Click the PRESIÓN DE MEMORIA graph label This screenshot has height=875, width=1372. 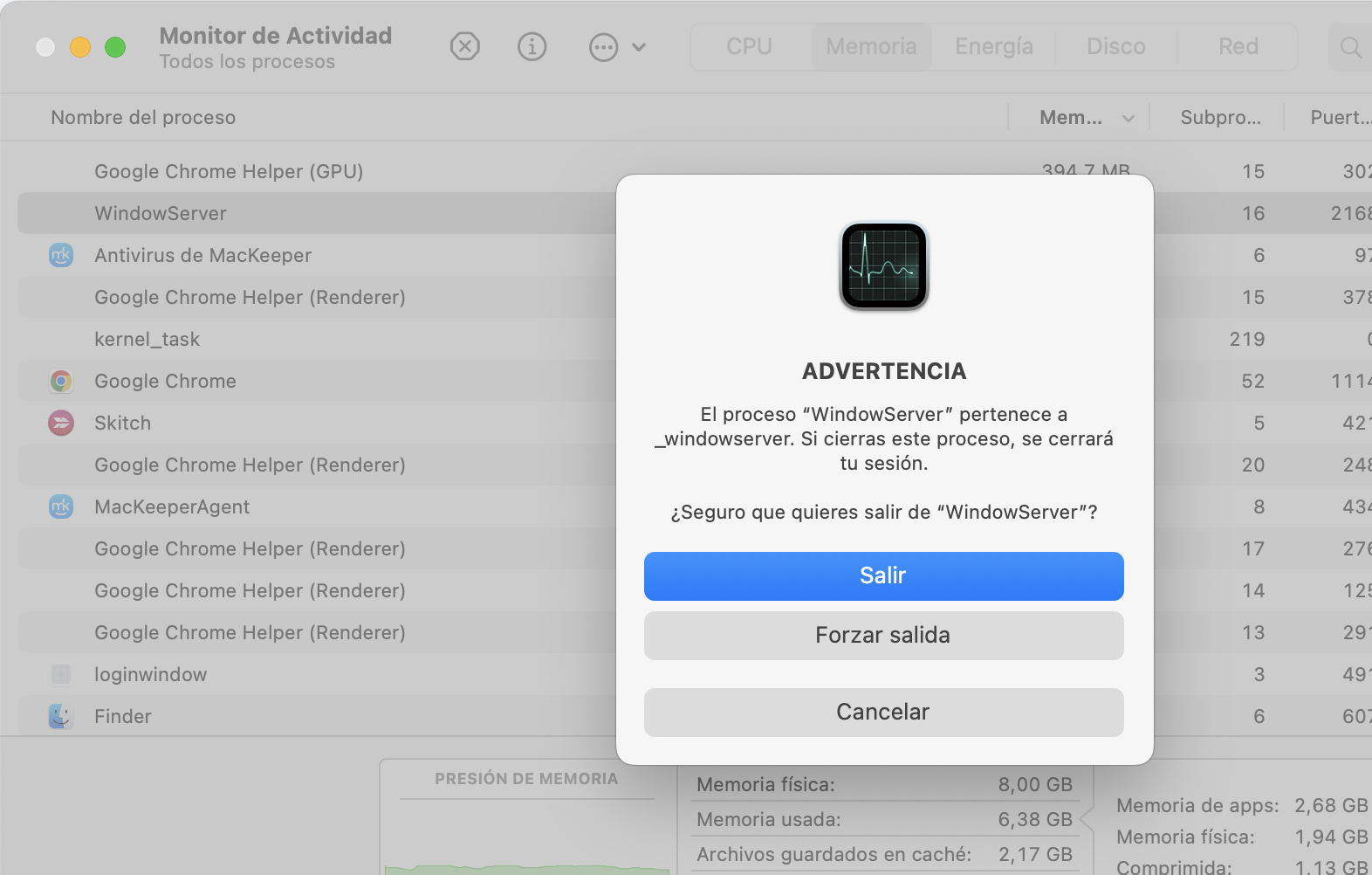pos(526,778)
